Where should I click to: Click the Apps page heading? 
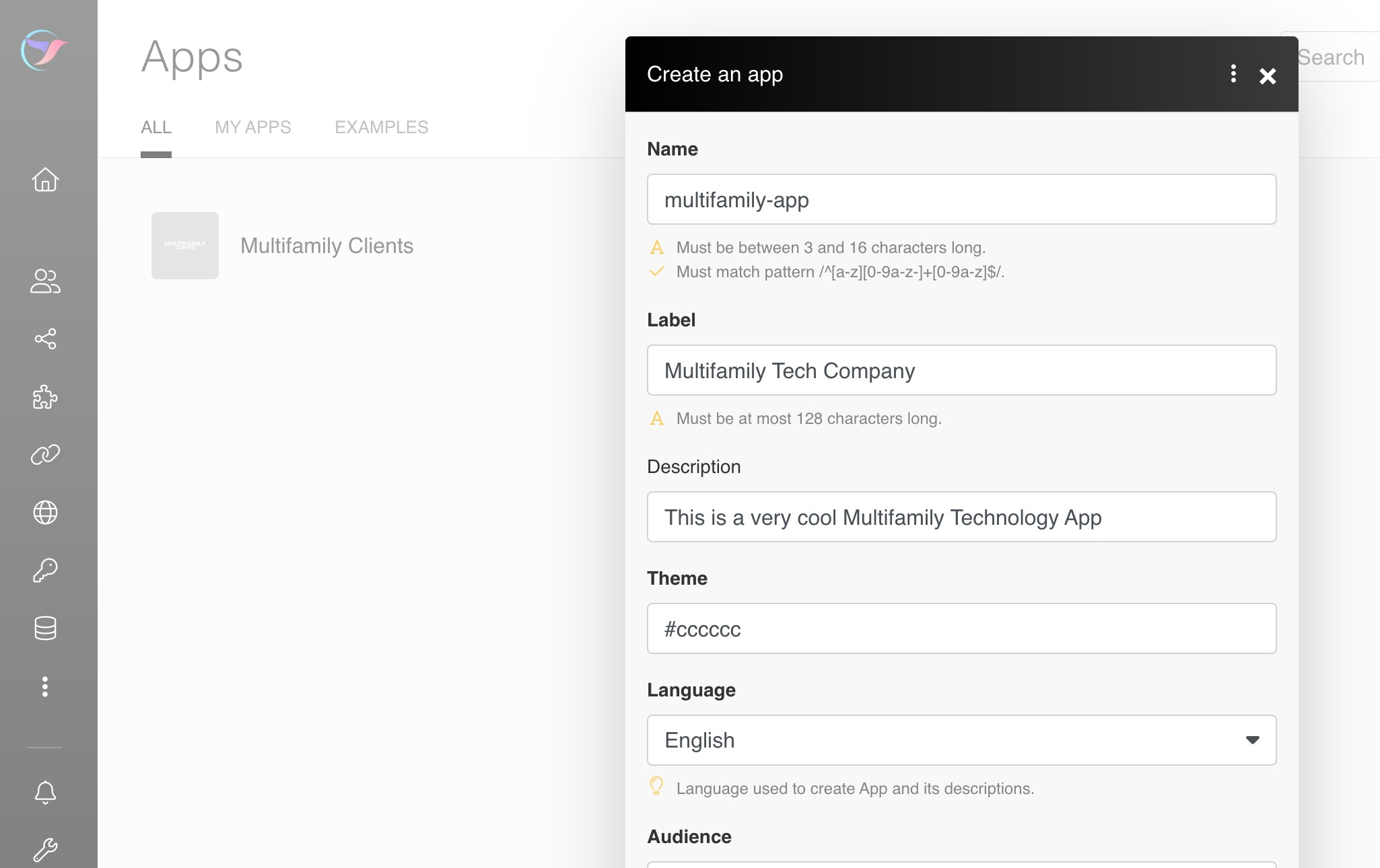(192, 57)
